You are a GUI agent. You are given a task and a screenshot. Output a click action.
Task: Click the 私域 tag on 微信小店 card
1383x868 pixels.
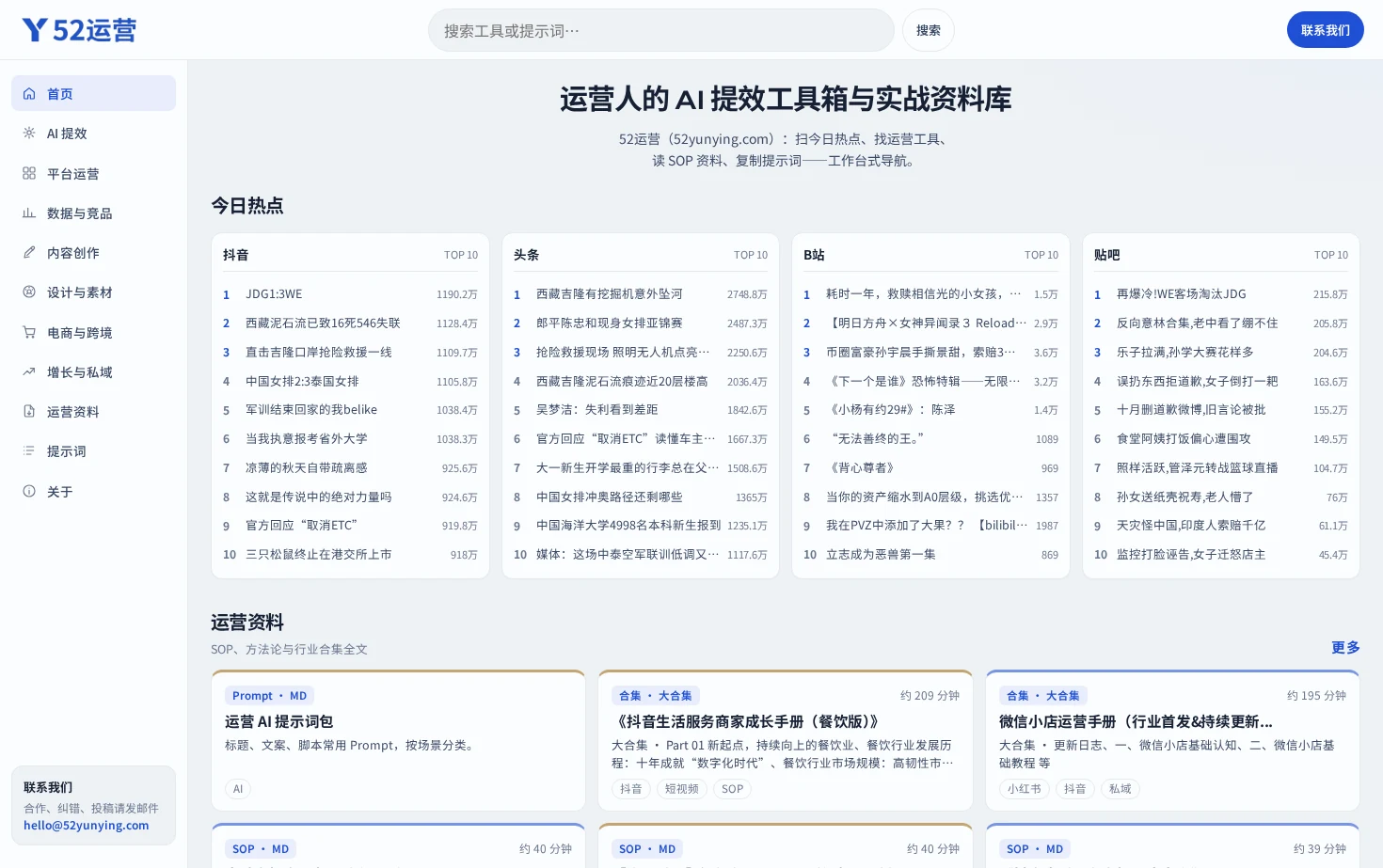(x=1121, y=789)
